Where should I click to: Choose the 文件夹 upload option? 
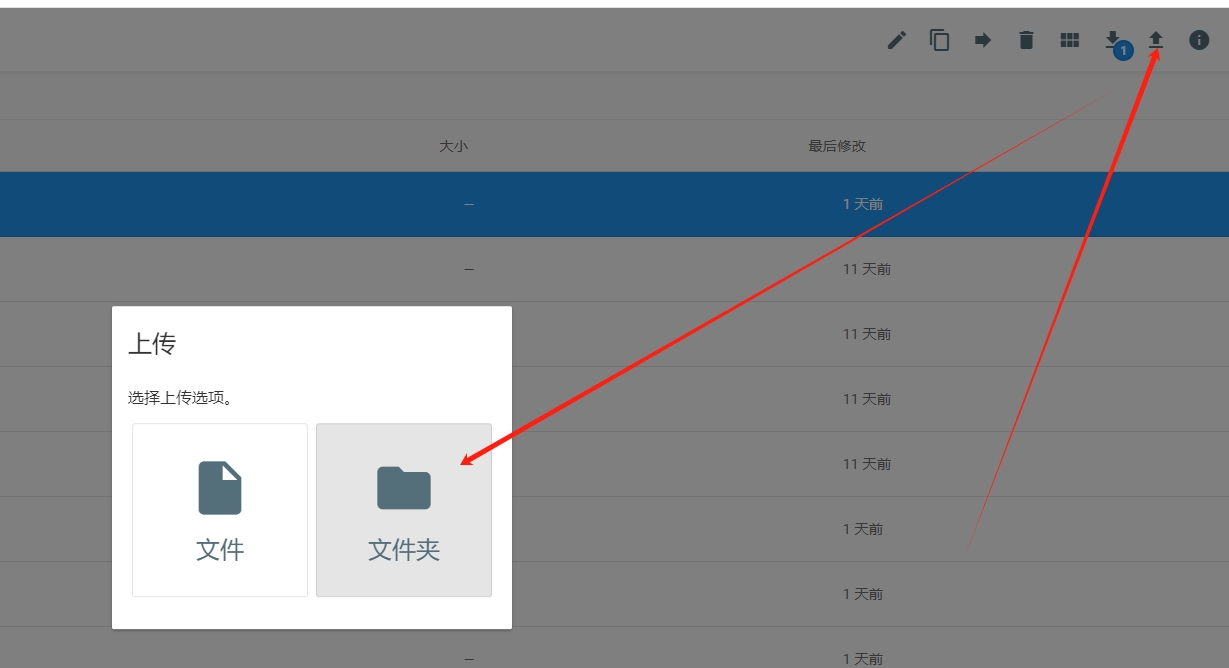(x=404, y=510)
